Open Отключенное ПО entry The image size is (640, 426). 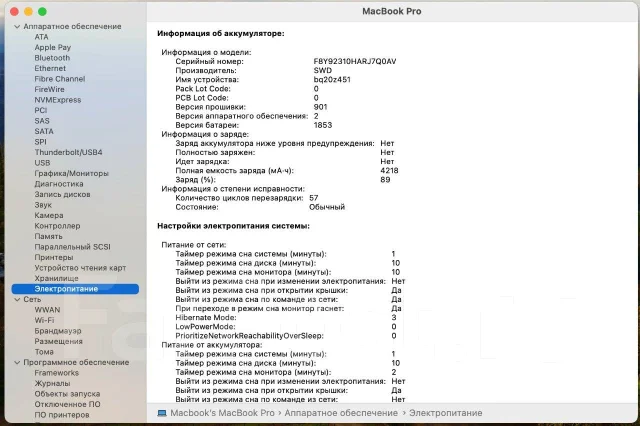(x=67, y=404)
